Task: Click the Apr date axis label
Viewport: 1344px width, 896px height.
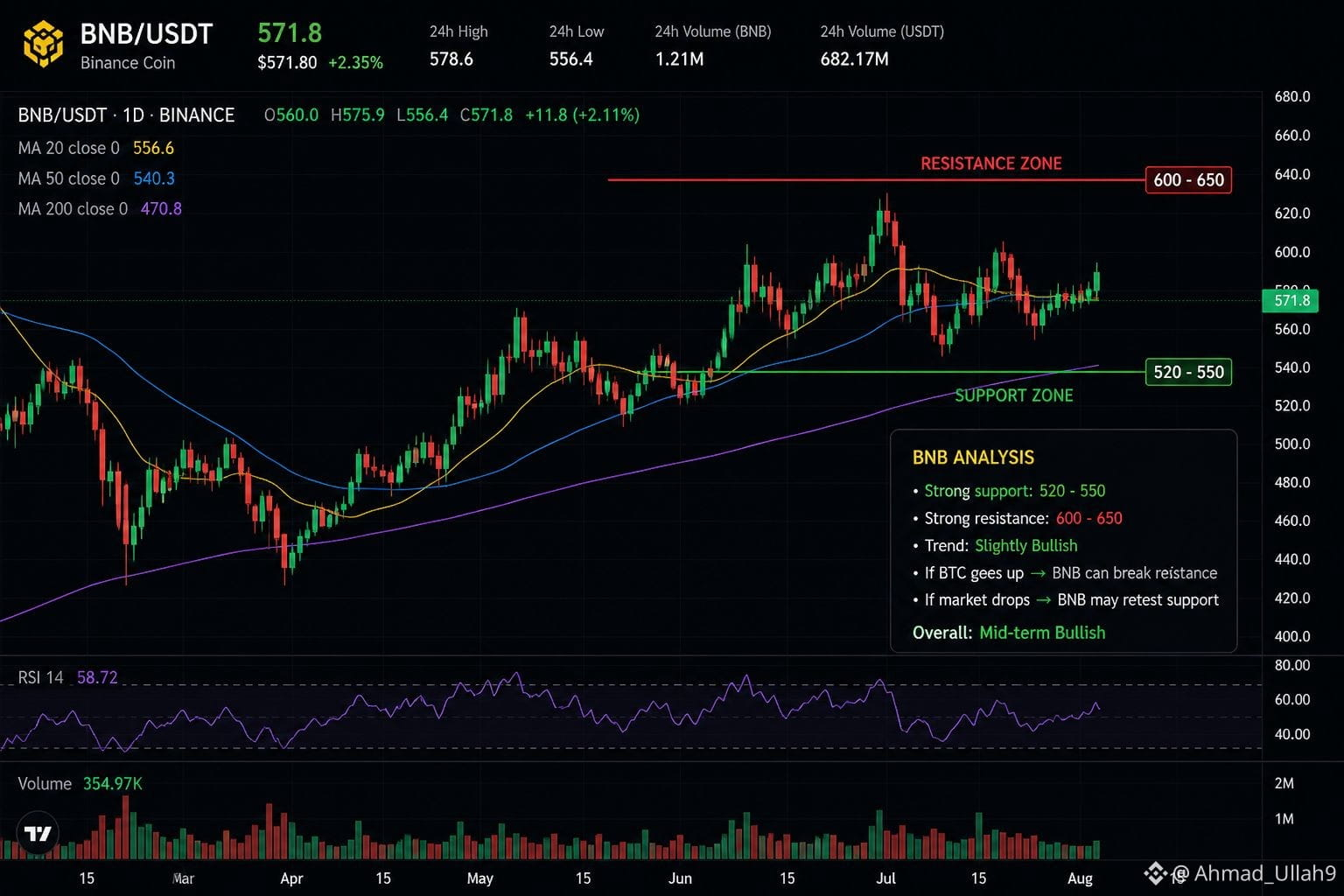Action: click(291, 878)
